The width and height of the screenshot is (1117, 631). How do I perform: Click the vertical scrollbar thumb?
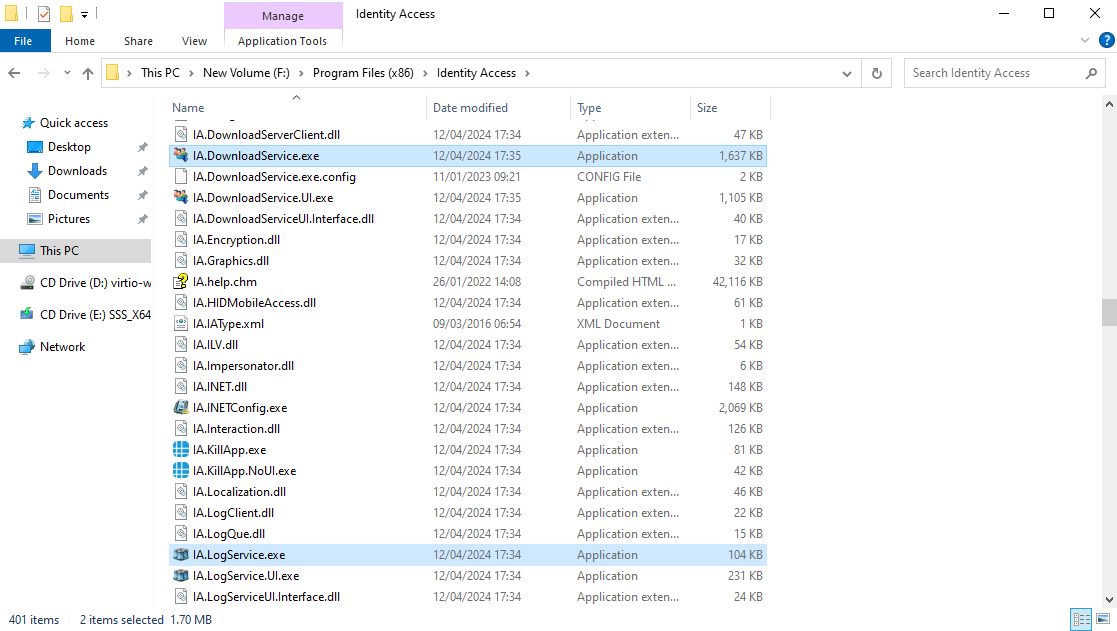click(1109, 312)
